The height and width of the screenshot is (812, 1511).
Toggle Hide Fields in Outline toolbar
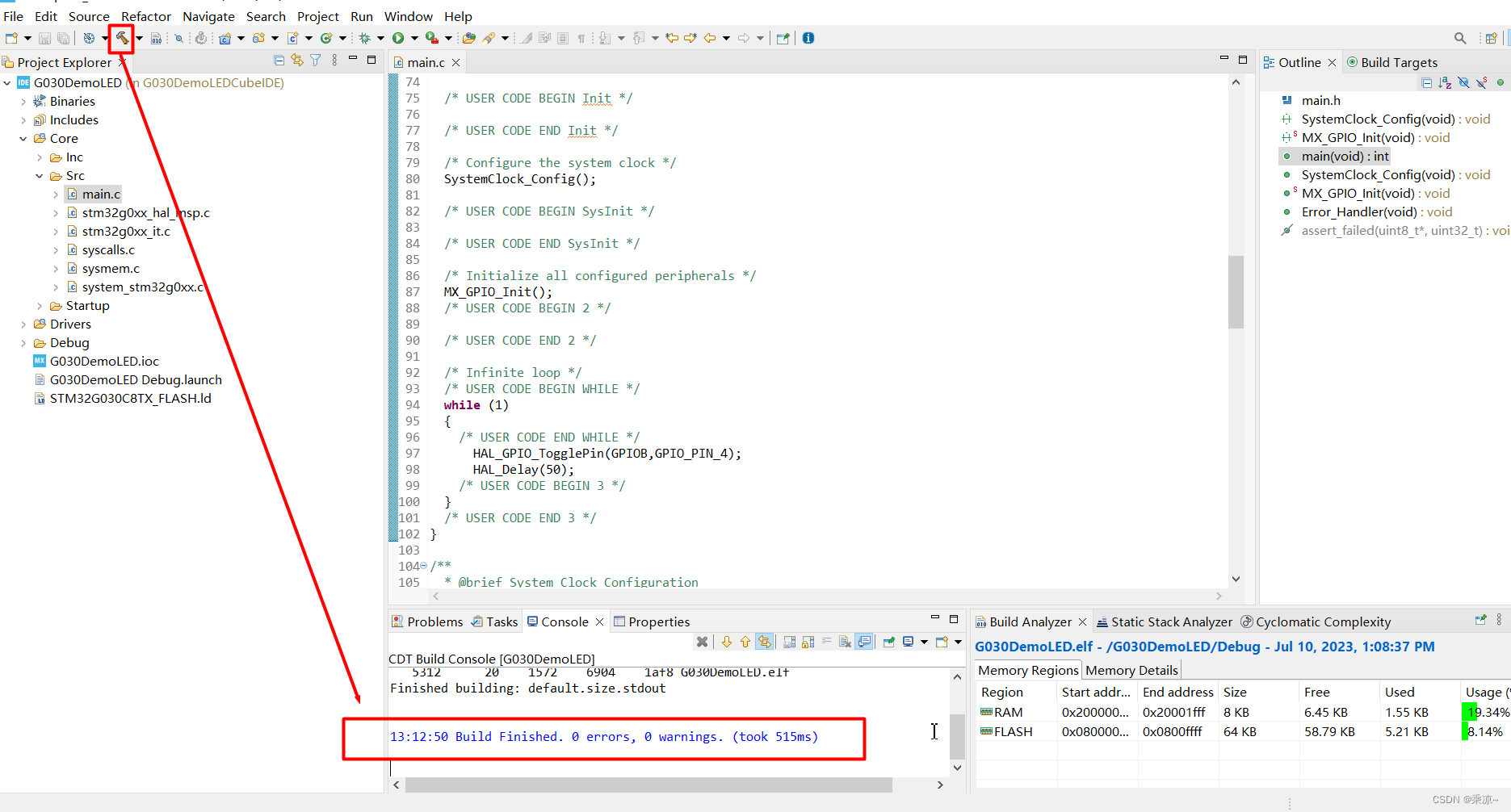(x=1463, y=82)
